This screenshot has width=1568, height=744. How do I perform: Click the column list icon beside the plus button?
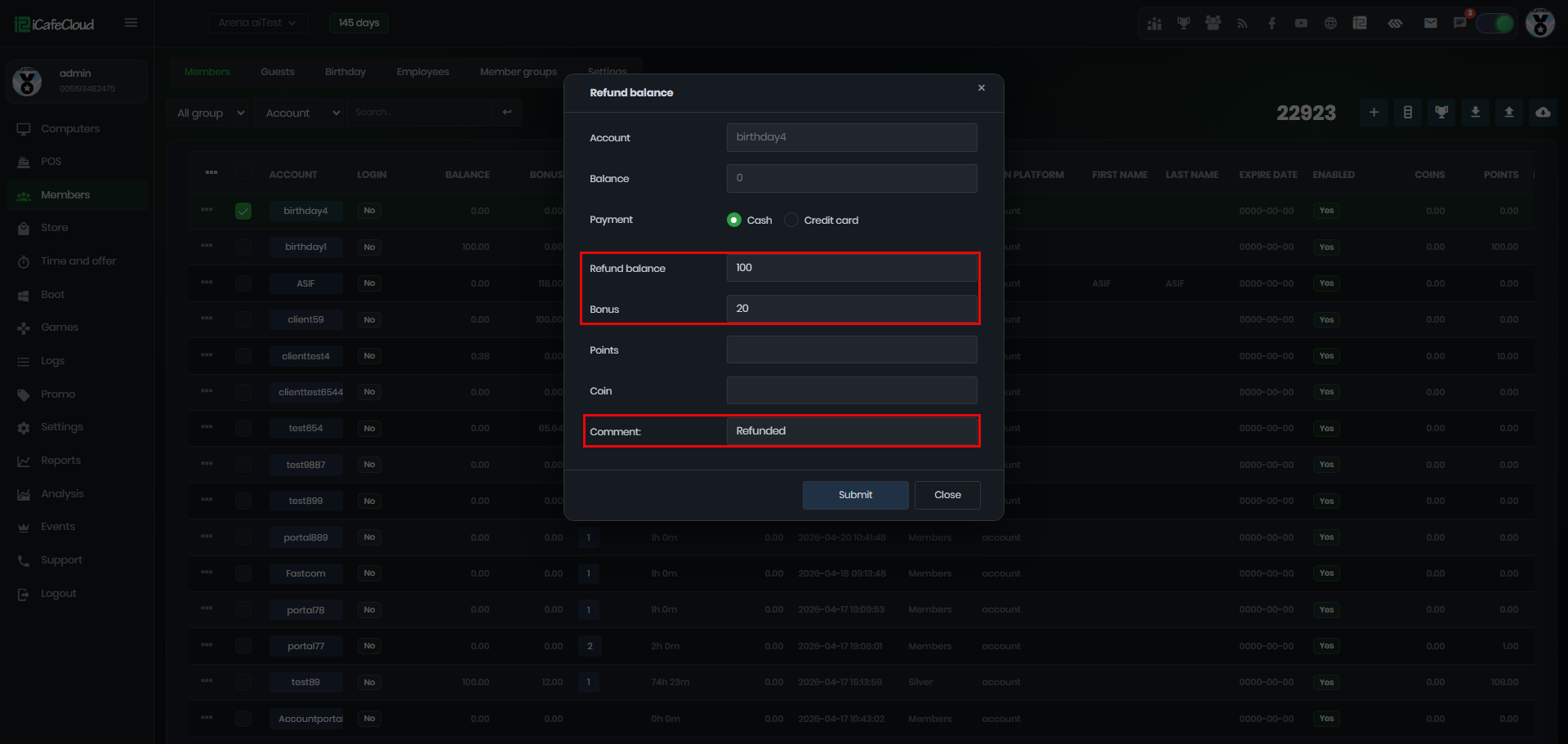click(x=1408, y=113)
